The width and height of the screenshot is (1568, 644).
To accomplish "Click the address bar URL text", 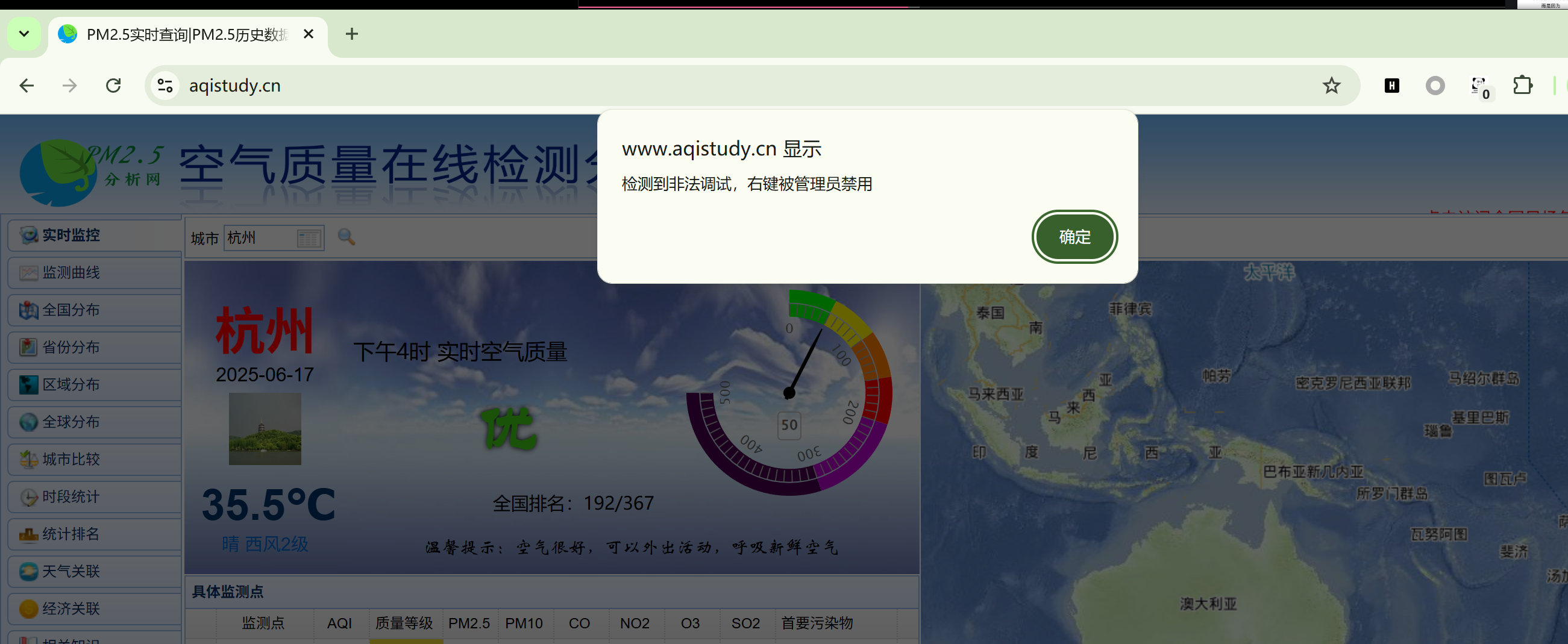I will pyautogui.click(x=235, y=86).
